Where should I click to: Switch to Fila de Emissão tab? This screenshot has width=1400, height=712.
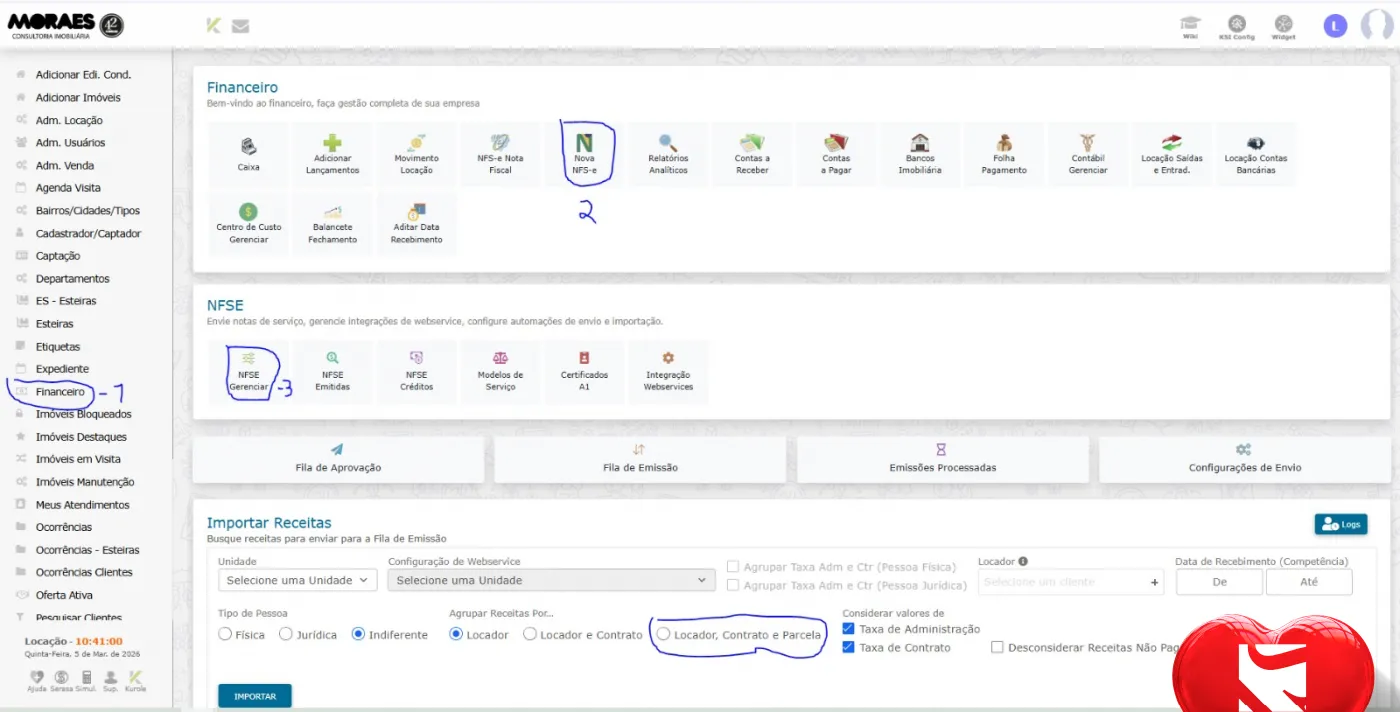click(640, 459)
